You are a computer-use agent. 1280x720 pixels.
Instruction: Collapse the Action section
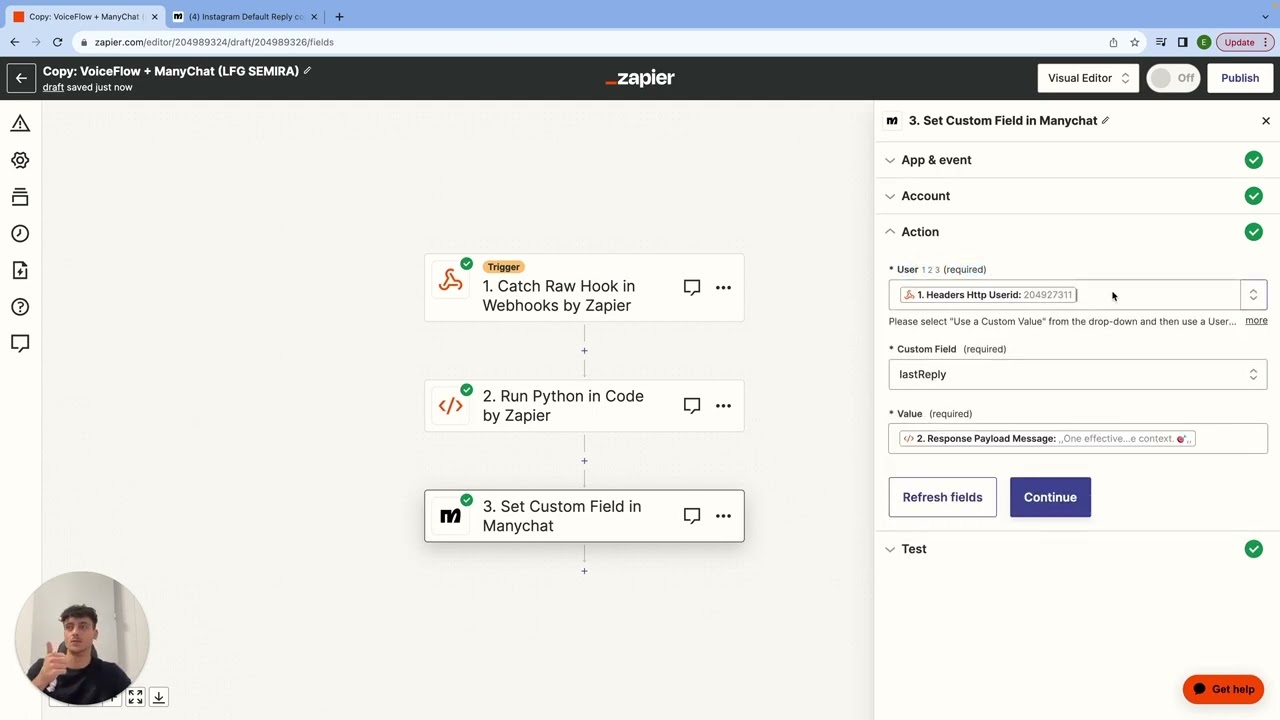(1076, 232)
